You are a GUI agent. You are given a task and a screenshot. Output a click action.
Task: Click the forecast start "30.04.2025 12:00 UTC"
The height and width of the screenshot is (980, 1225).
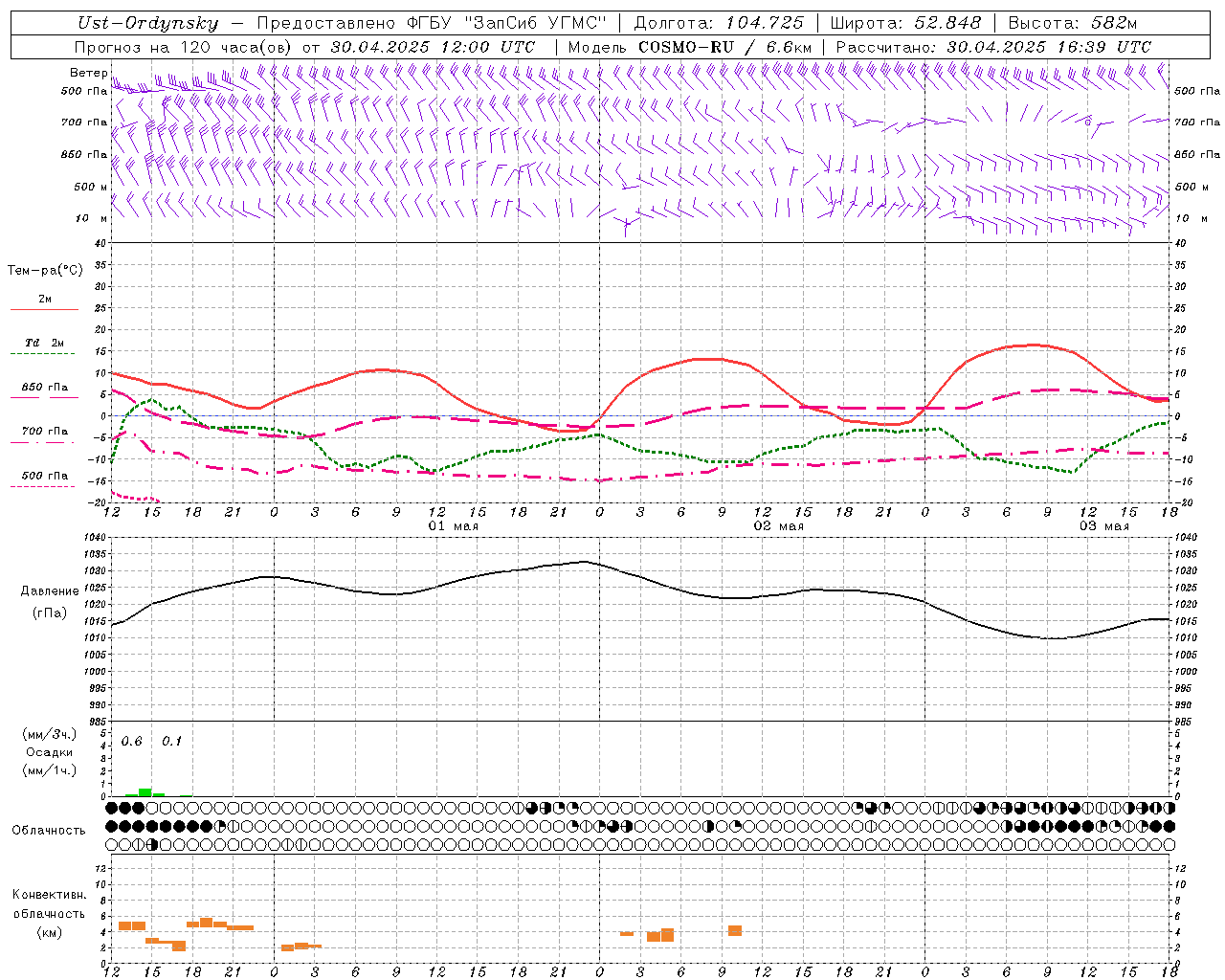[x=434, y=47]
